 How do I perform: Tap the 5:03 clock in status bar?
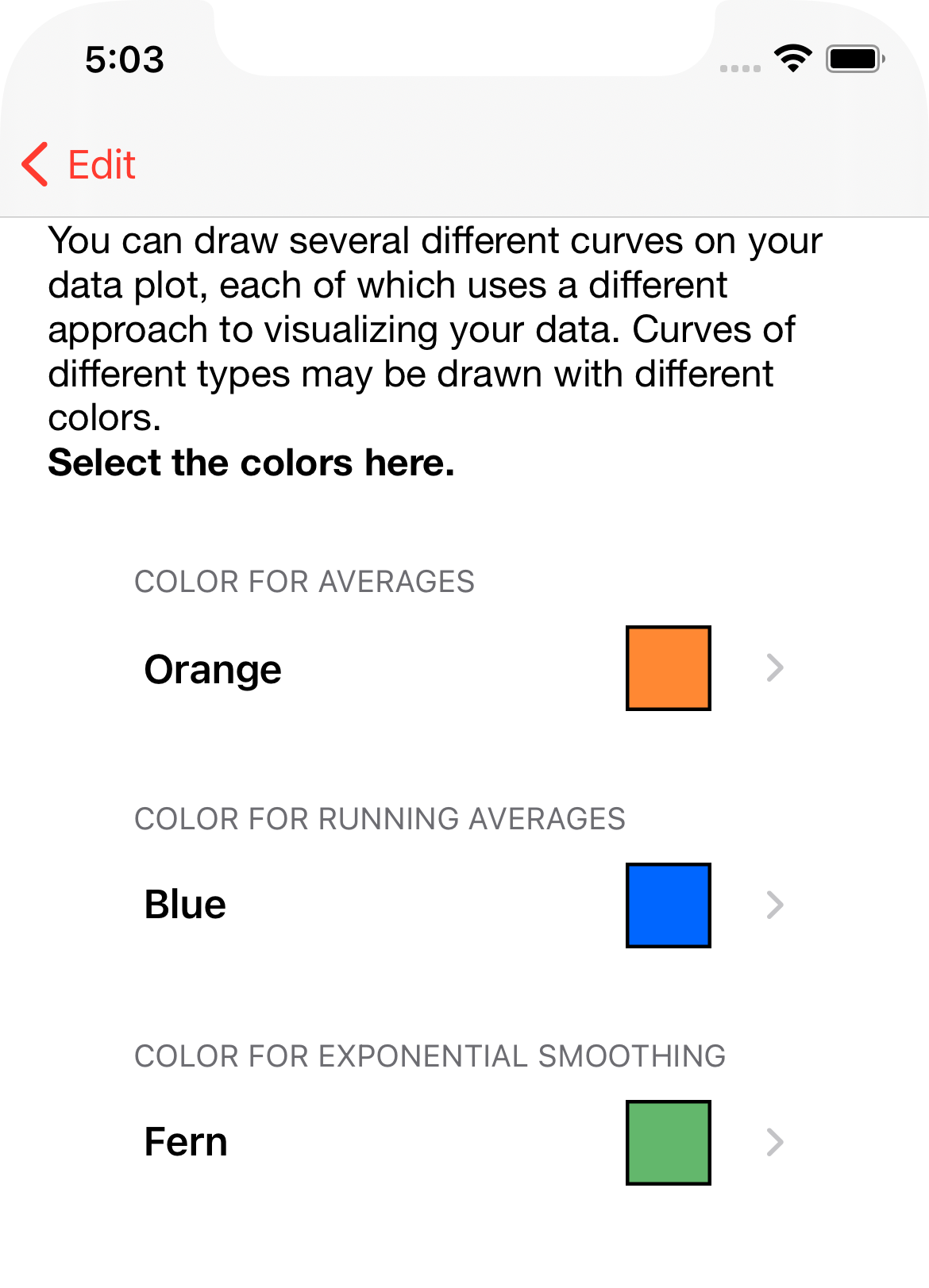pyautogui.click(x=125, y=60)
